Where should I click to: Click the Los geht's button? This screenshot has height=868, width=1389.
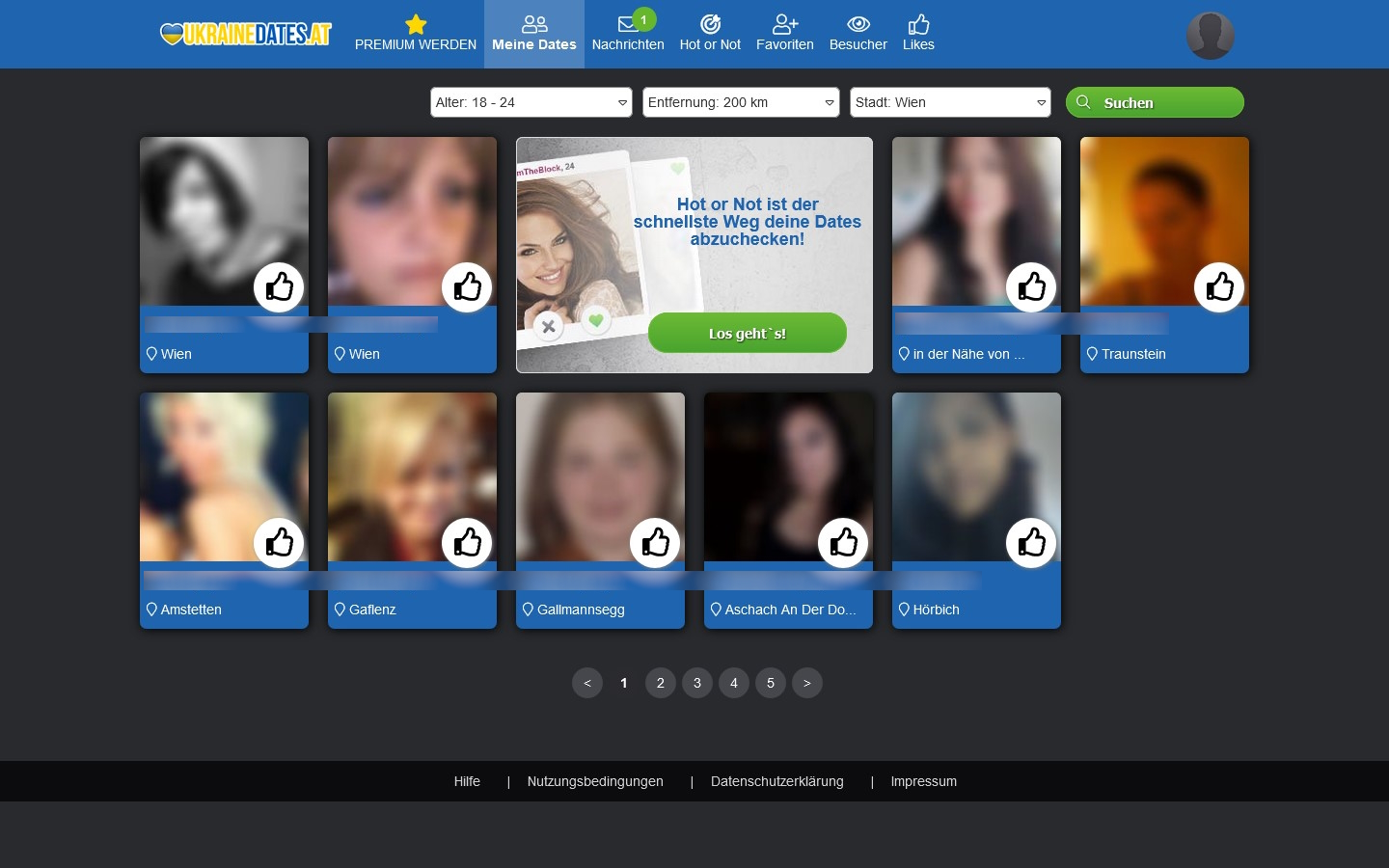pyautogui.click(x=747, y=334)
